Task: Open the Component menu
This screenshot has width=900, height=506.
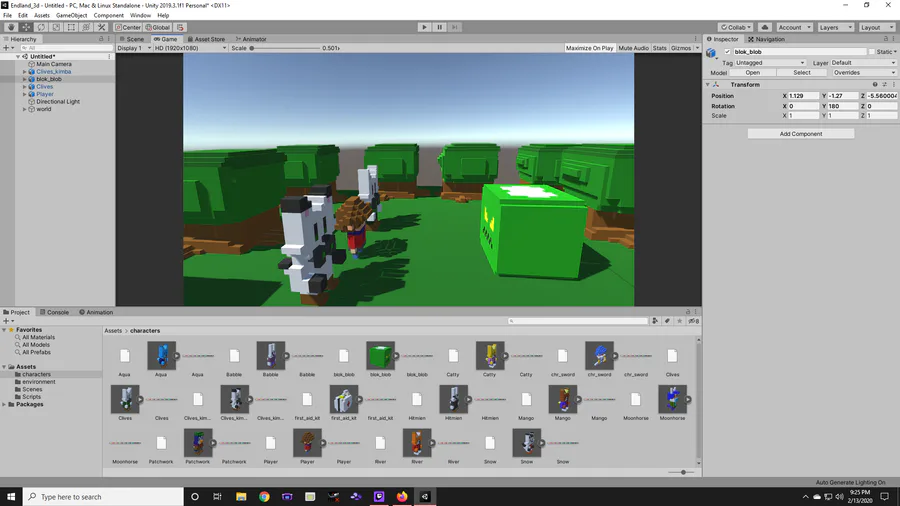Action: pos(108,15)
